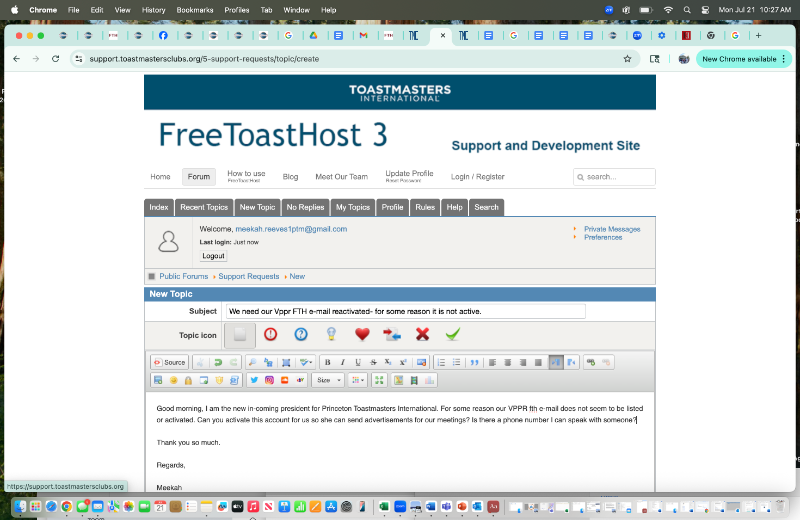Viewport: 800px width, 520px height.
Task: Click the strikethrough formatting icon
Action: click(373, 362)
